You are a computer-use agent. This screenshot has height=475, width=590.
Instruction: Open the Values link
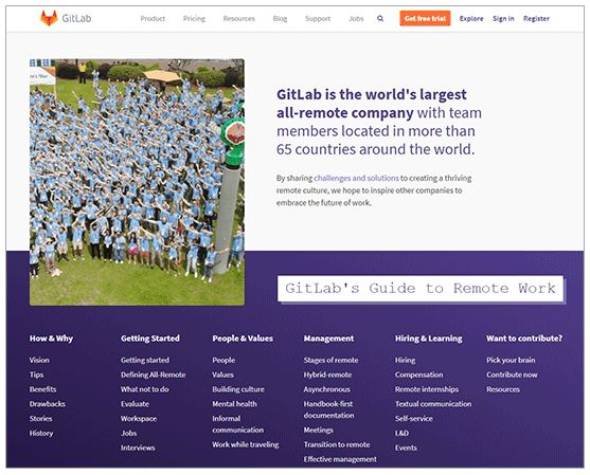point(223,375)
